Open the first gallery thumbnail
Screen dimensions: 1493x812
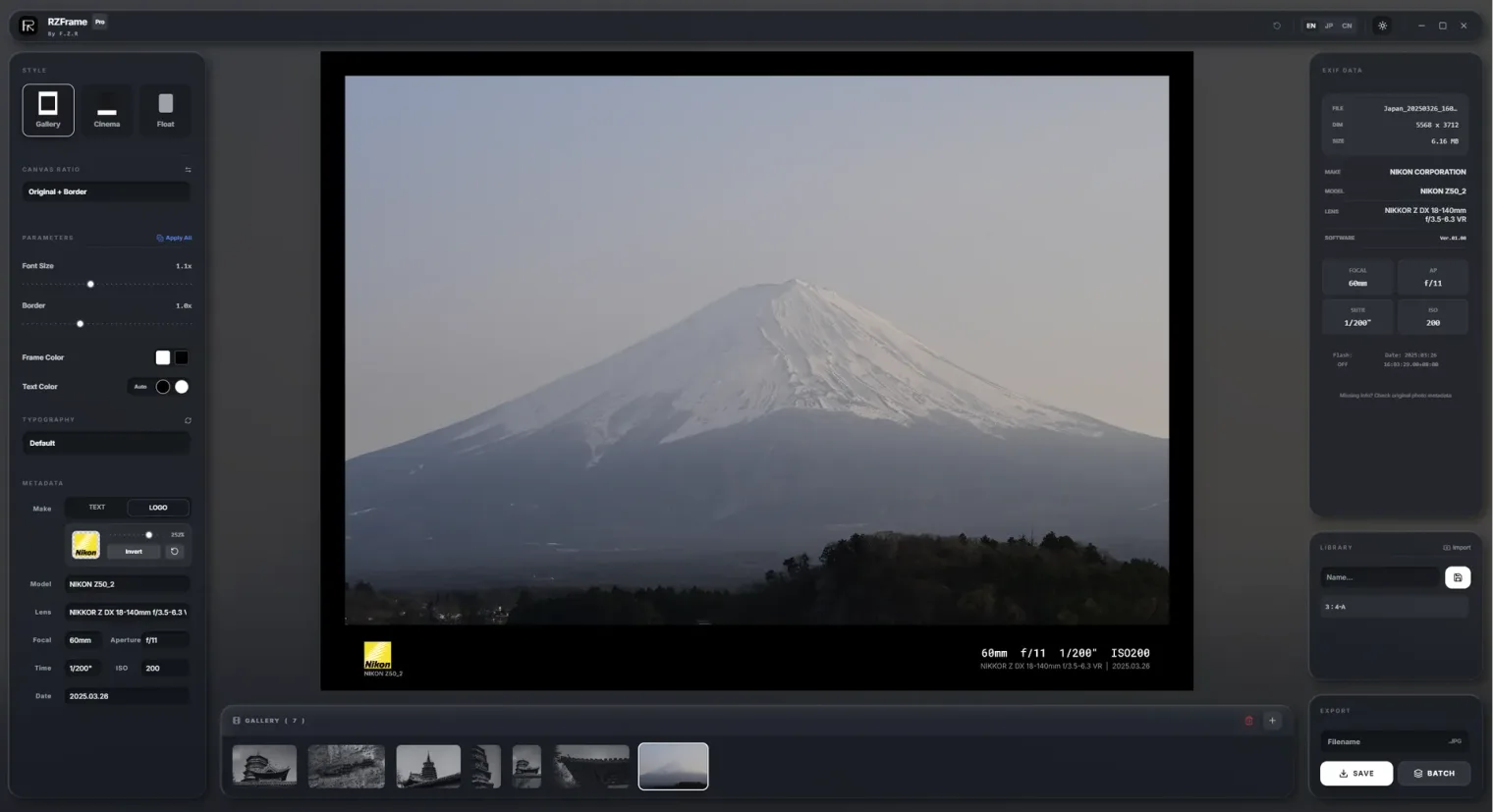tap(264, 766)
